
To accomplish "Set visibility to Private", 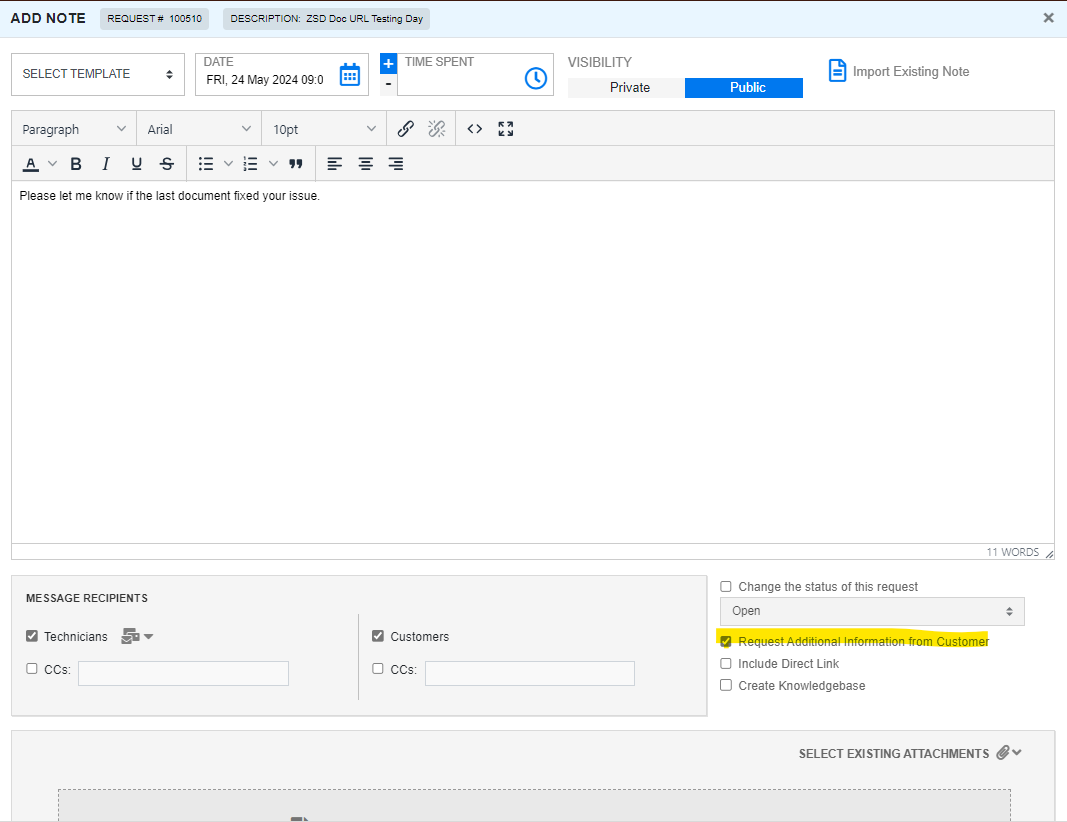I will pos(627,88).
